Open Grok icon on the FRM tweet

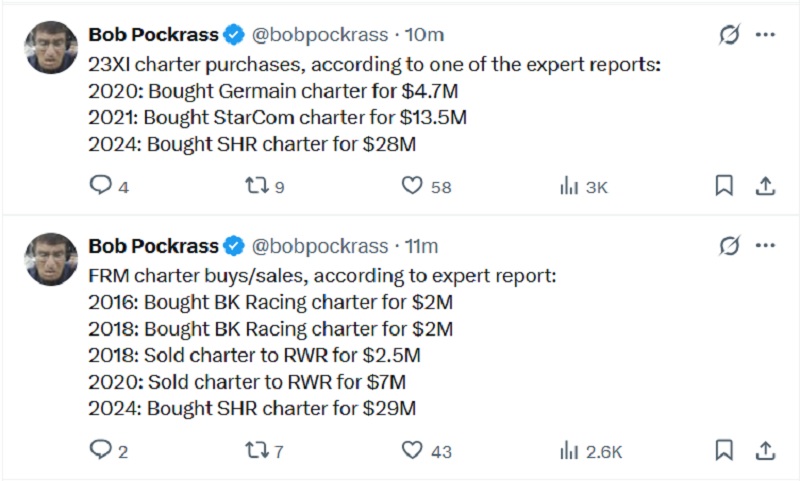[x=729, y=246]
